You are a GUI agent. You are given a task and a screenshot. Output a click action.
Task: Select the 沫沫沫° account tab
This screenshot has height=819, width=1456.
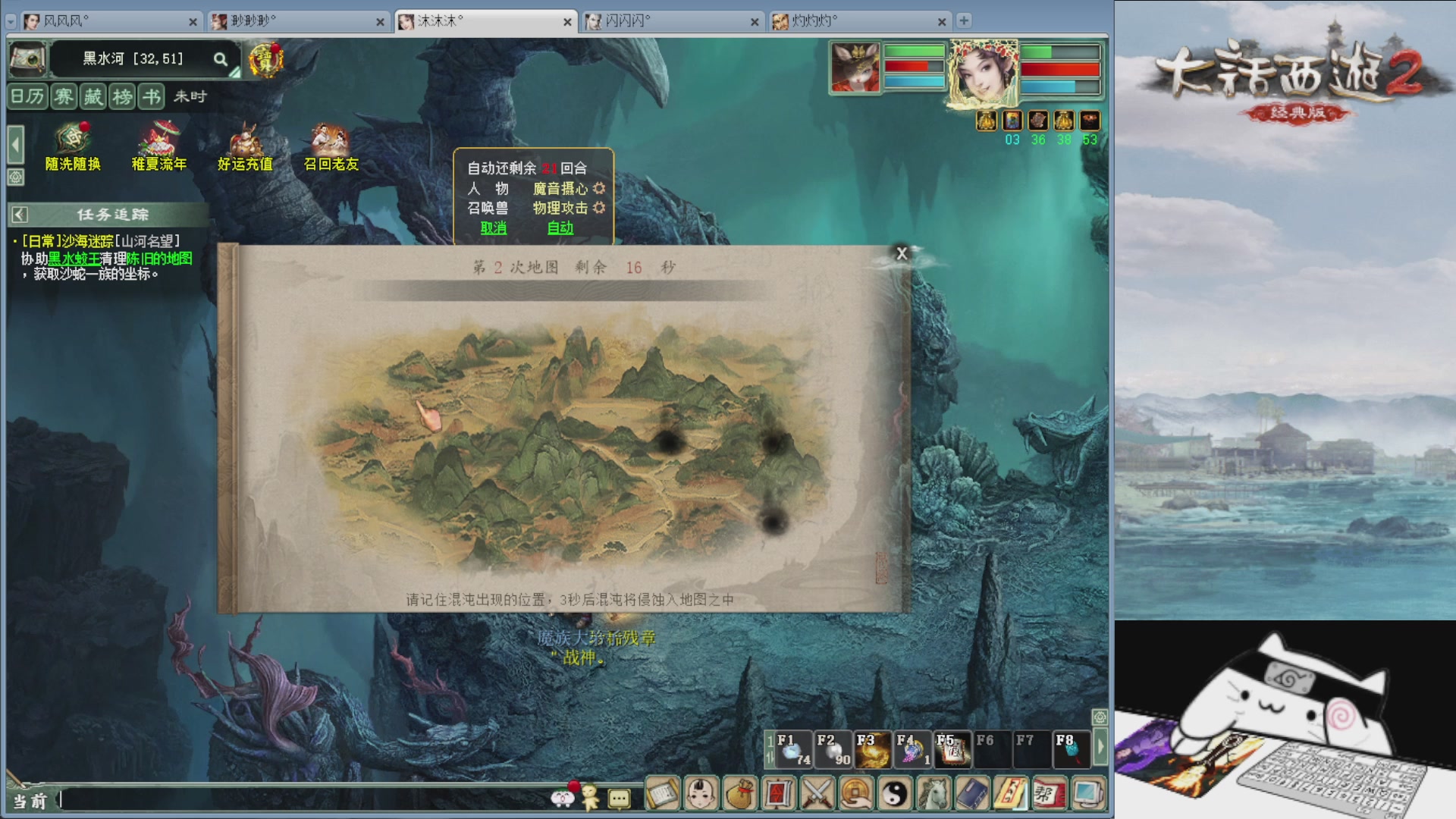(x=485, y=21)
